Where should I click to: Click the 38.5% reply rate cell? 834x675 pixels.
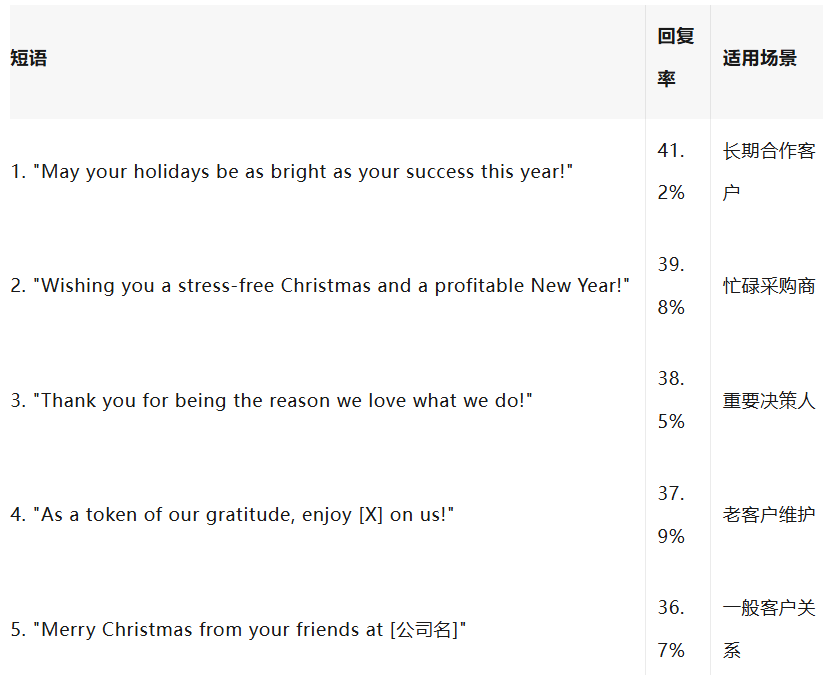[x=671, y=401]
